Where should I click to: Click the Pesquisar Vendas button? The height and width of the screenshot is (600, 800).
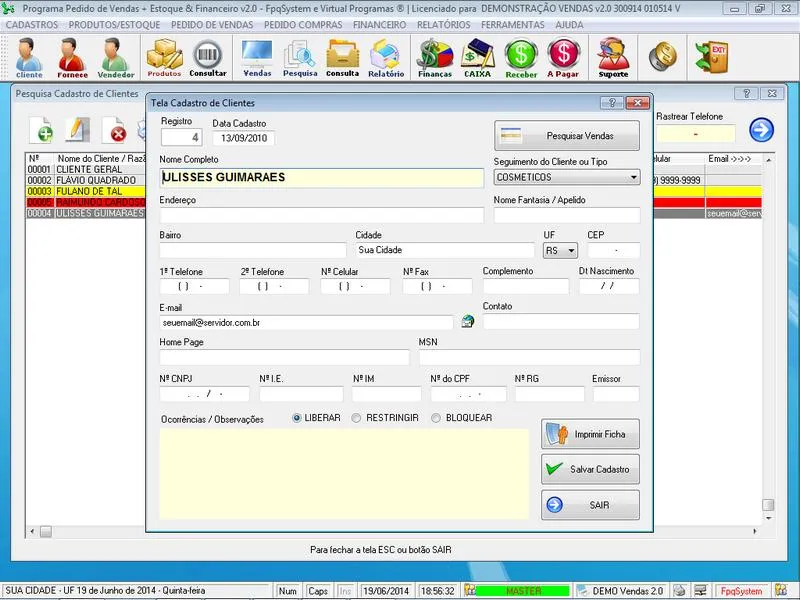[567, 135]
